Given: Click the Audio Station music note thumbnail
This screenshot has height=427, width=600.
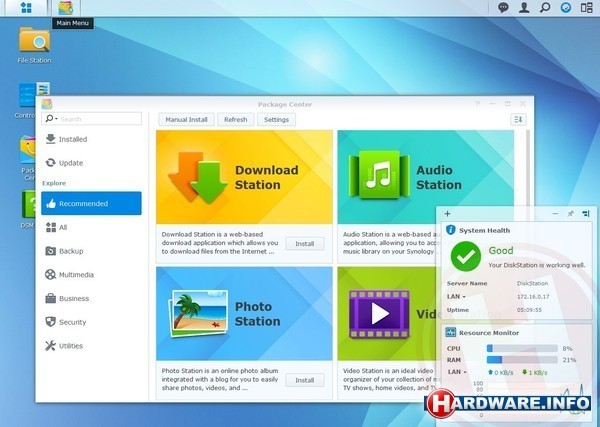Looking at the screenshot, I should click(379, 175).
